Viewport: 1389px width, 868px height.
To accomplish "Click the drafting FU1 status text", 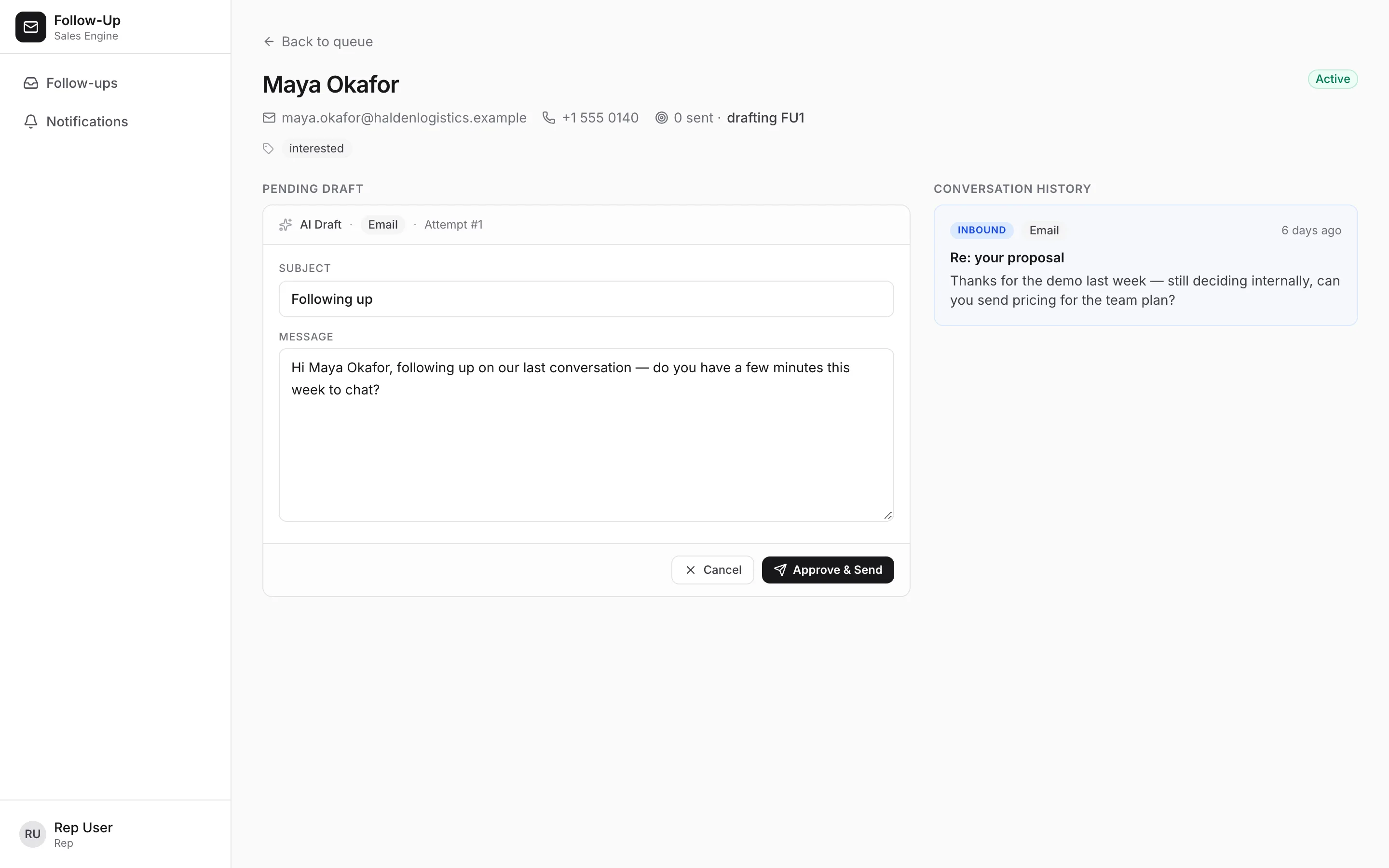I will [766, 118].
